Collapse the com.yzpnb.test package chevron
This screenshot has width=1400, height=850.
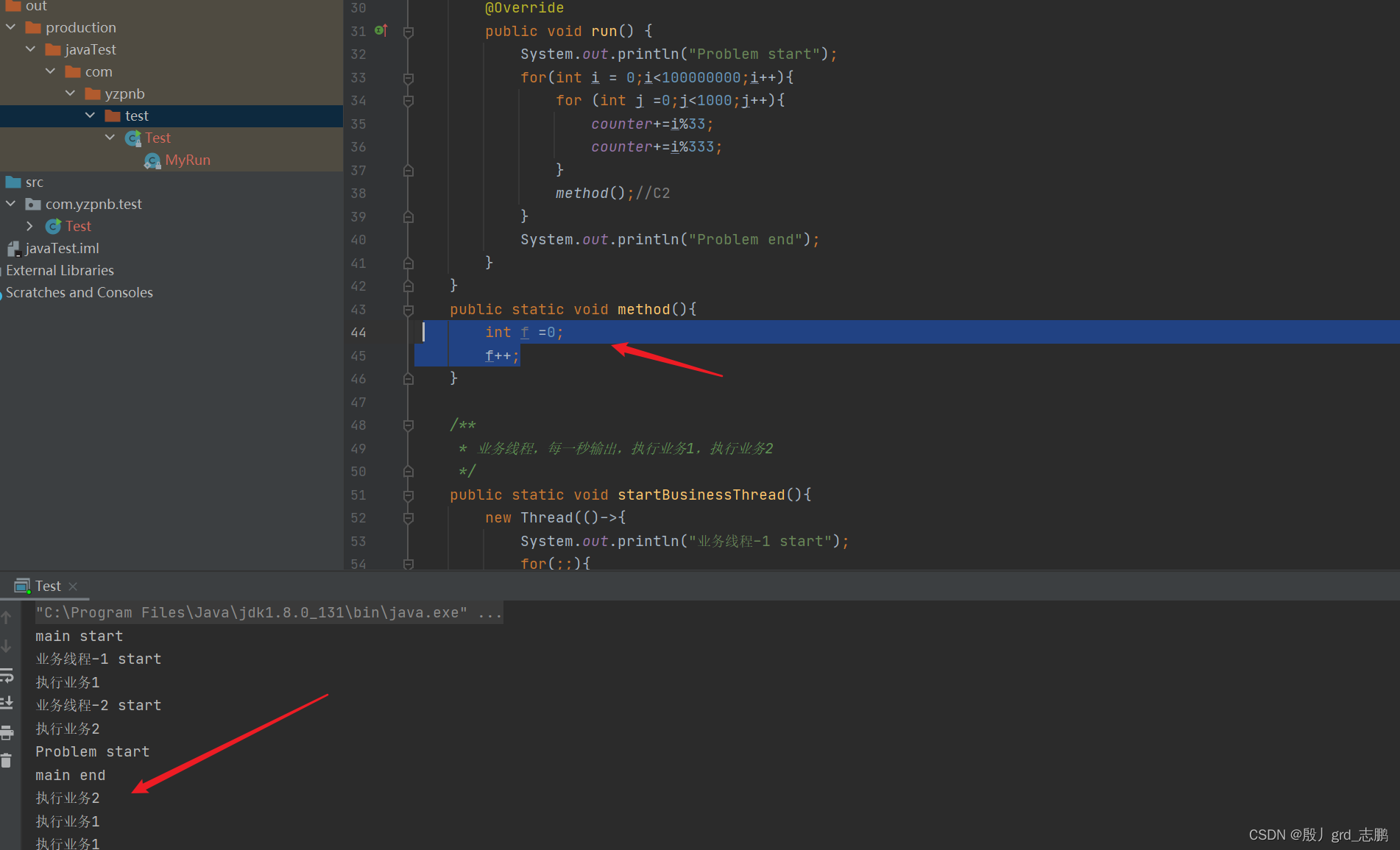11,204
